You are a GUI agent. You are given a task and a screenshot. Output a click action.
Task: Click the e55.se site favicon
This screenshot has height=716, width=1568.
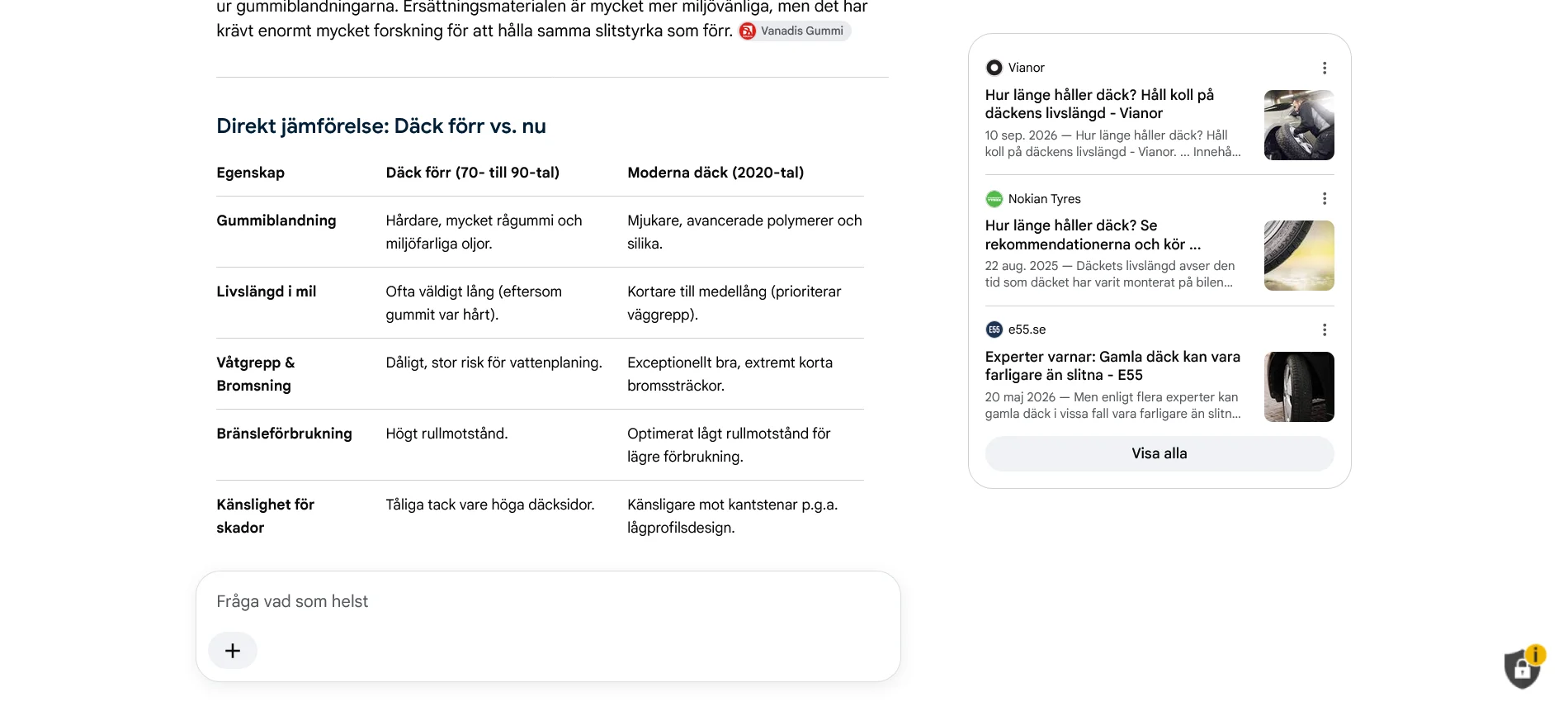tap(994, 330)
